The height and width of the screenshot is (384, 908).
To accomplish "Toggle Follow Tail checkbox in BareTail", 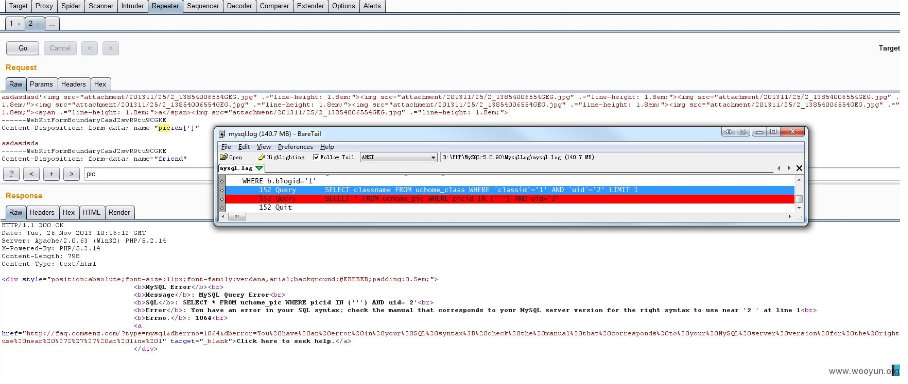I will (x=316, y=157).
